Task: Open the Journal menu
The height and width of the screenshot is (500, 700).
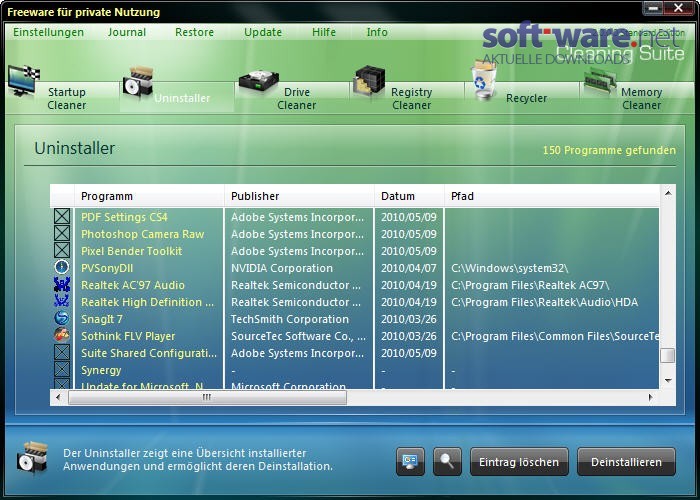Action: tap(127, 33)
